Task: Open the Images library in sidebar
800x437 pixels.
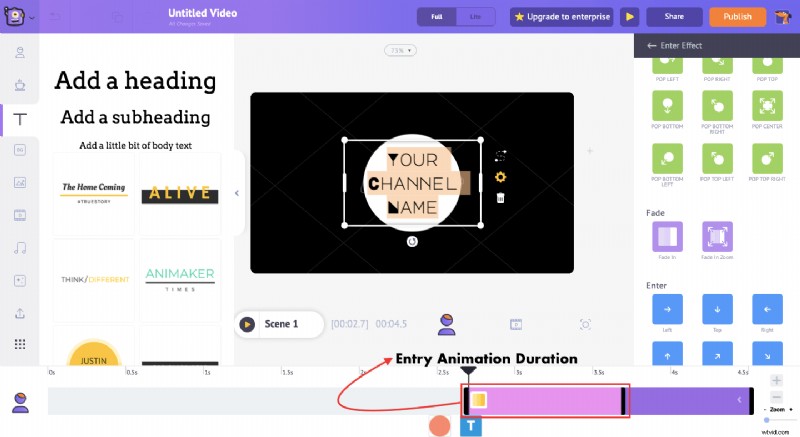Action: [x=20, y=182]
